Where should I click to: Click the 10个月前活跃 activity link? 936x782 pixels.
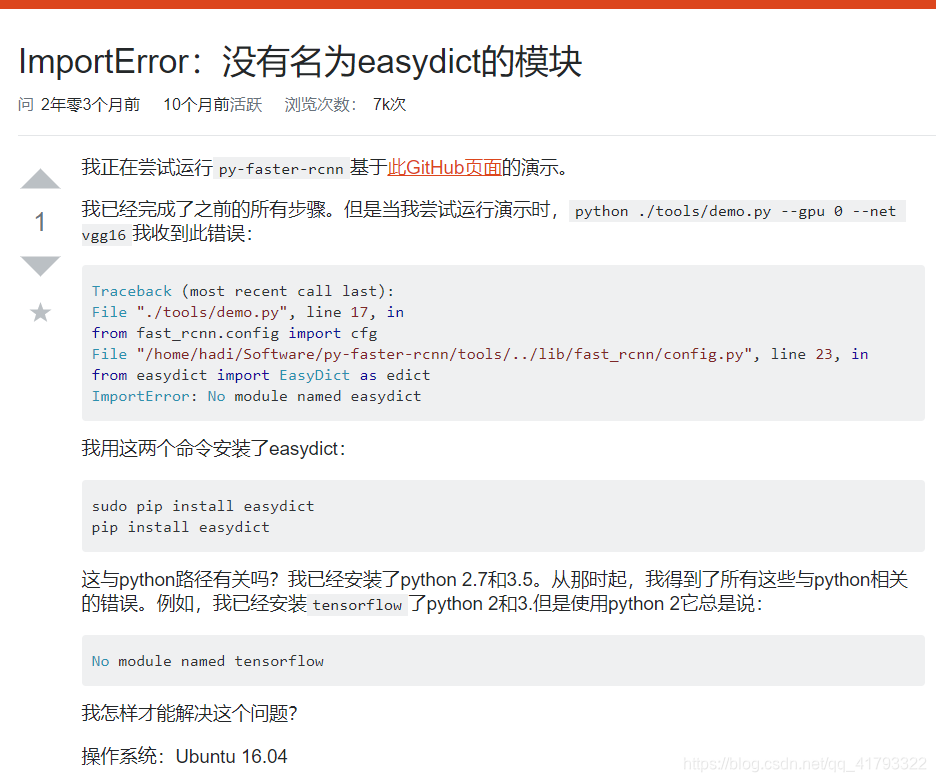(x=211, y=104)
